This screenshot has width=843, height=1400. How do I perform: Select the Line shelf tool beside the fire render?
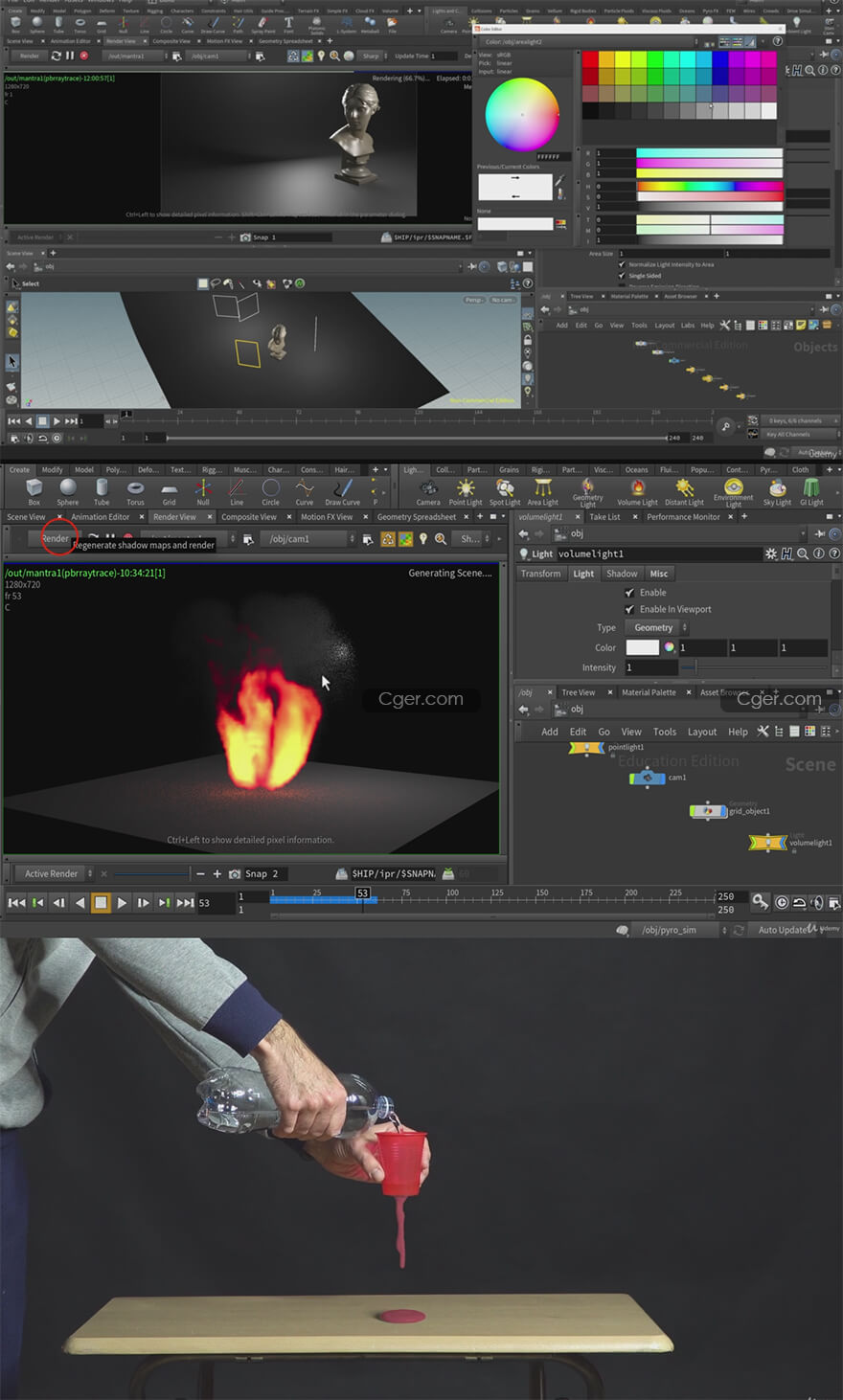(237, 491)
